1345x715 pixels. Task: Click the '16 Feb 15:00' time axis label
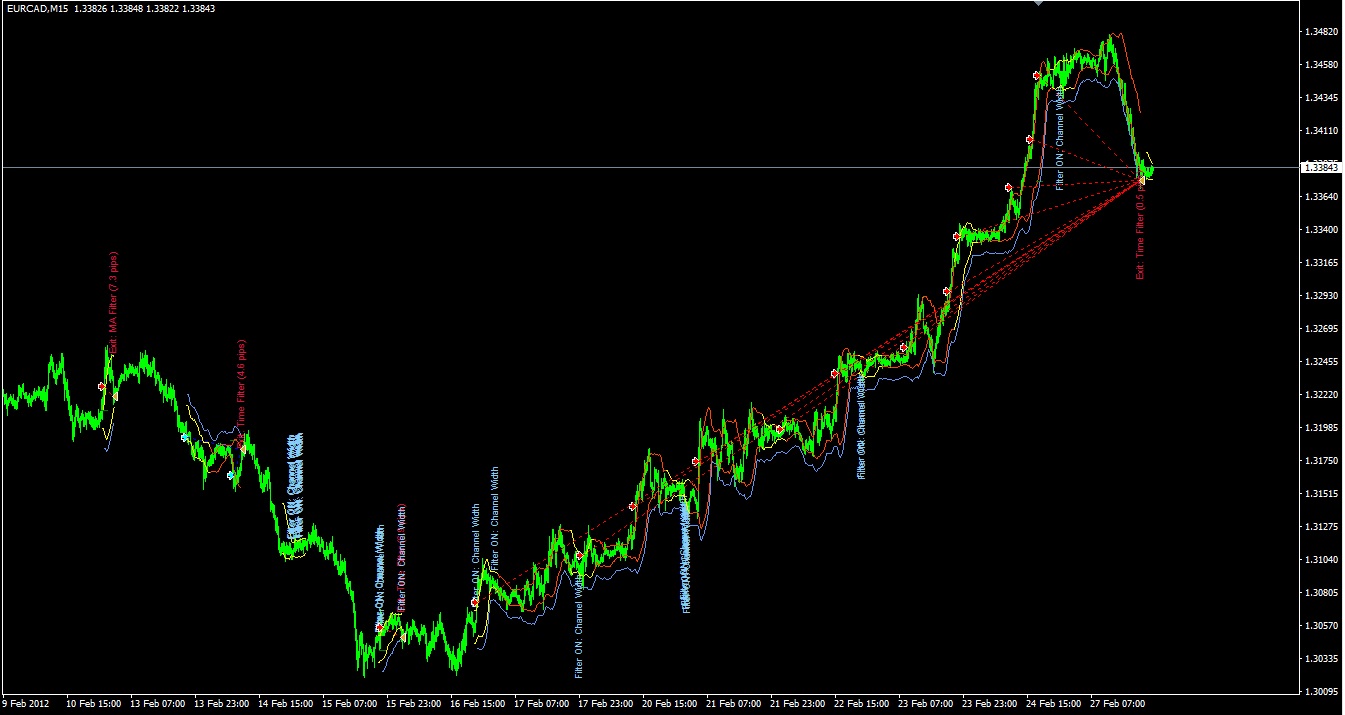pos(479,704)
